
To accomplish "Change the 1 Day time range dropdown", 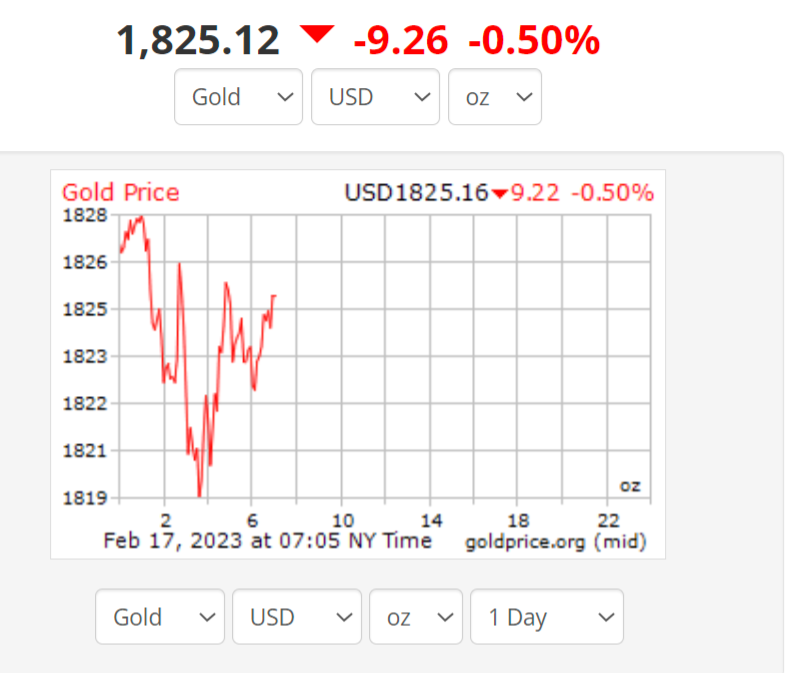I will tap(546, 617).
